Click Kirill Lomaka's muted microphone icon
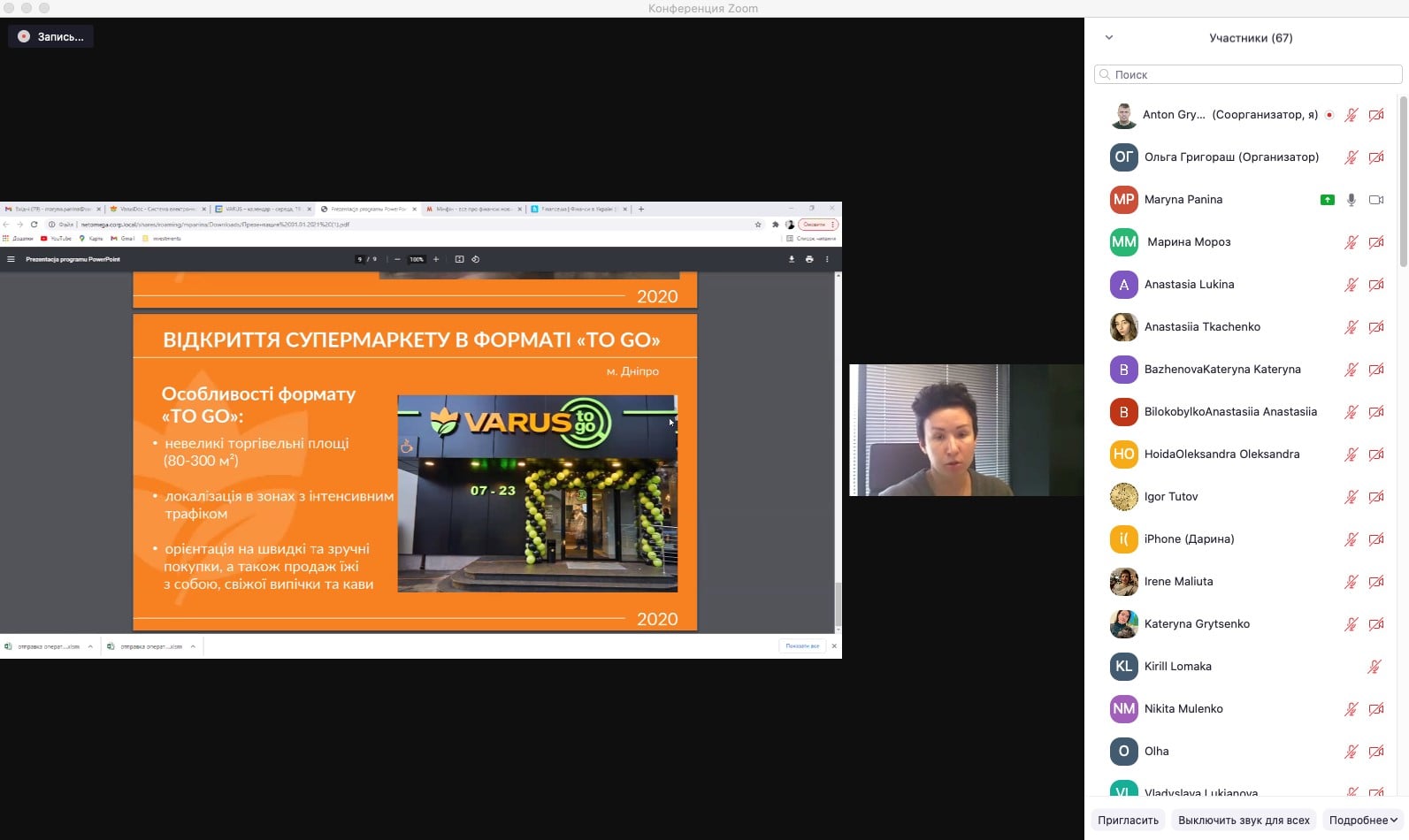This screenshot has width=1409, height=840. (1374, 667)
